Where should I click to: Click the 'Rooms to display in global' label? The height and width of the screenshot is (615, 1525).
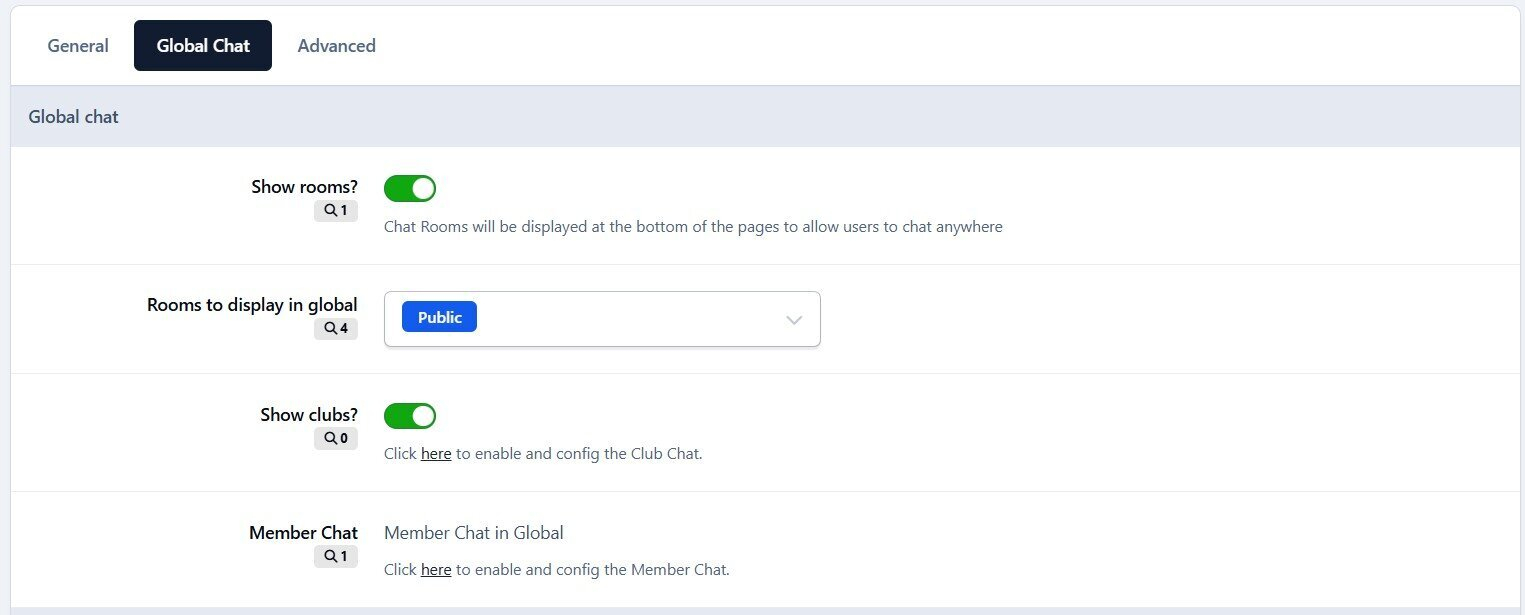pyautogui.click(x=252, y=305)
